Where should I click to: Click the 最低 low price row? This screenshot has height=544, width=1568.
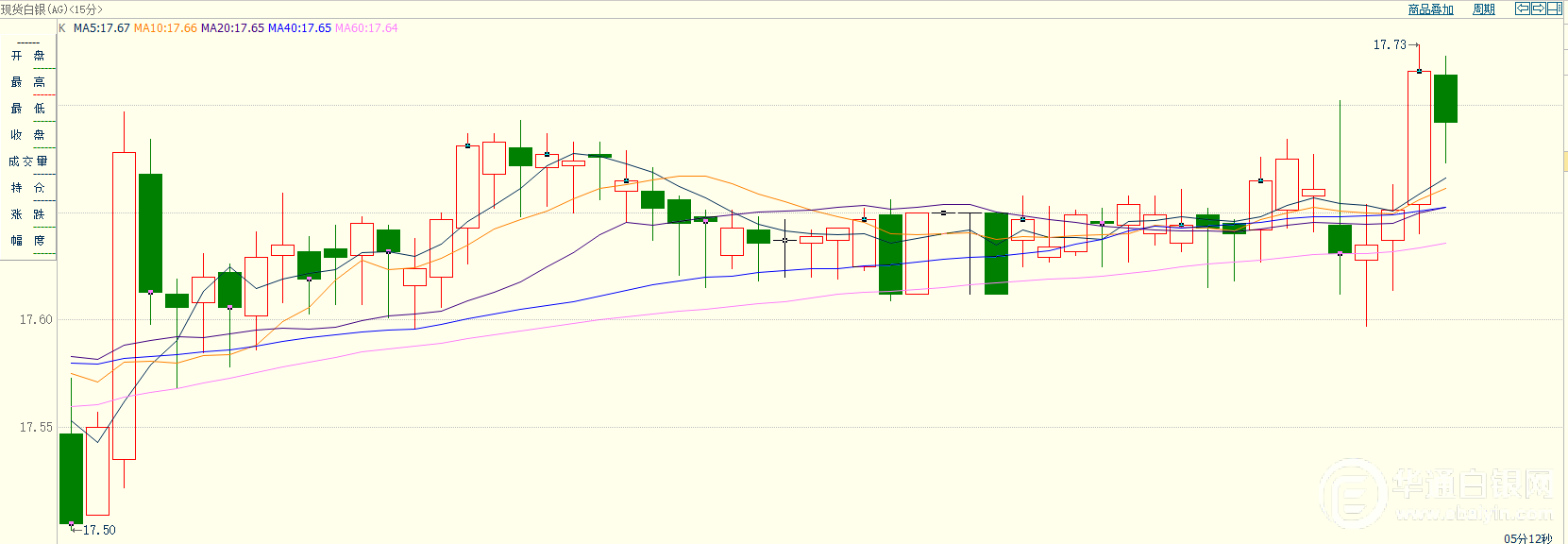(28, 109)
